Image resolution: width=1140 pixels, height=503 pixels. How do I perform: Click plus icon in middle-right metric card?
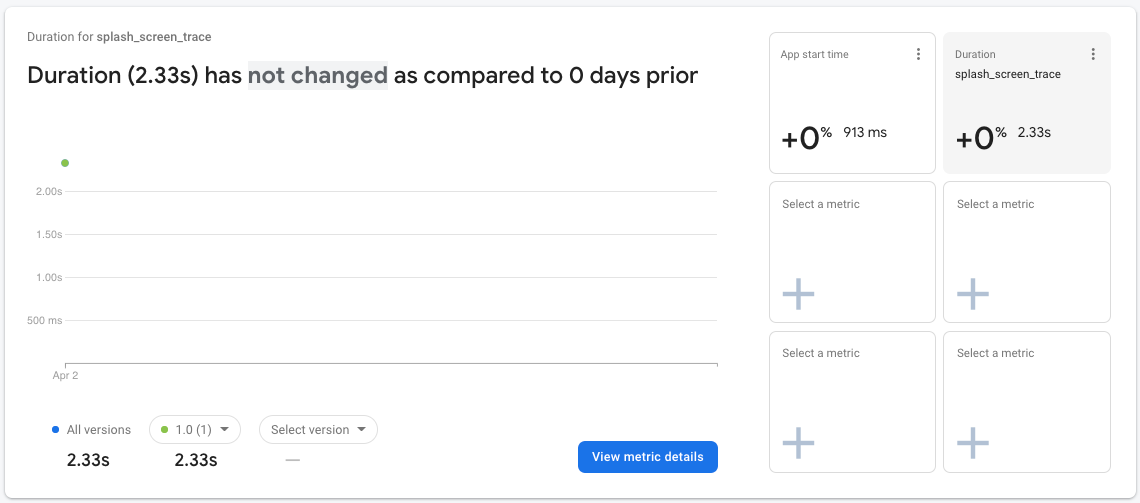(973, 294)
